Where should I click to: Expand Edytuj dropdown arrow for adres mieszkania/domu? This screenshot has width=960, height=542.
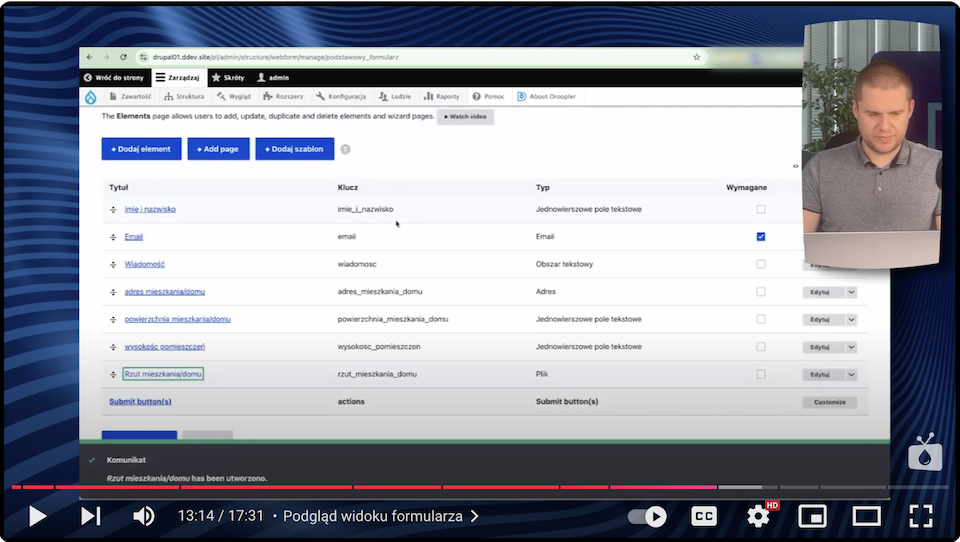pos(851,292)
